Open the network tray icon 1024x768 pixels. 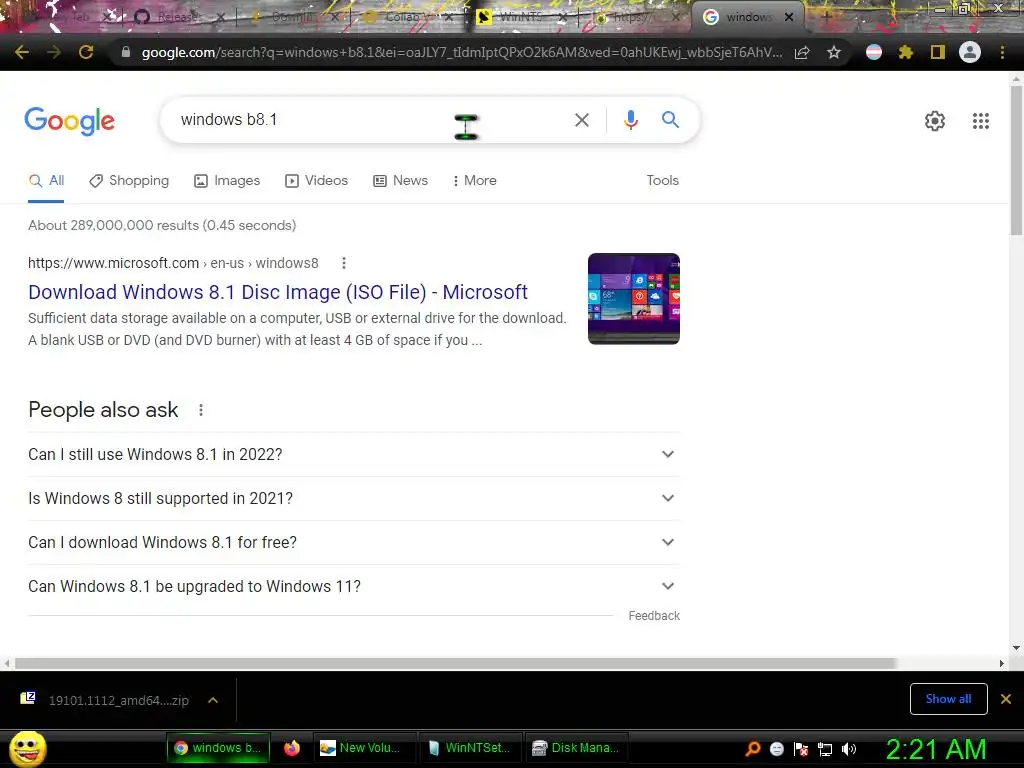pos(825,749)
